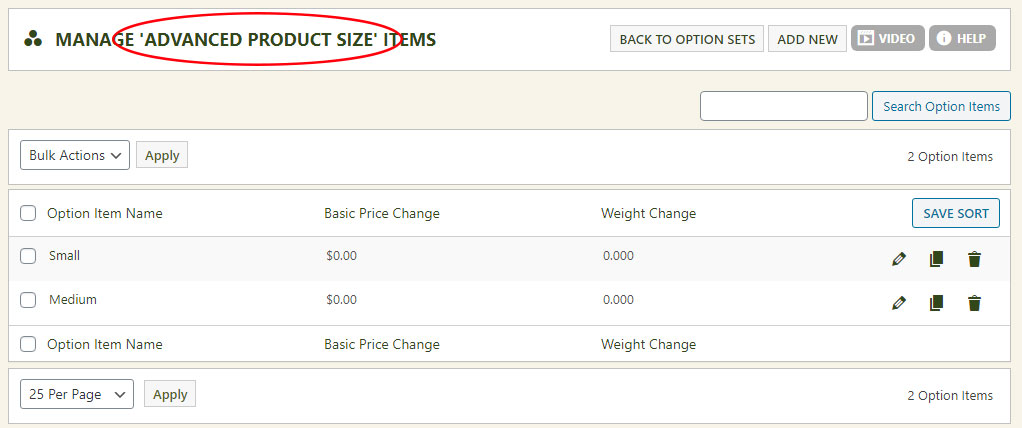Image resolution: width=1022 pixels, height=428 pixels.
Task: Delete the Medium option item with trash icon
Action: tap(974, 303)
